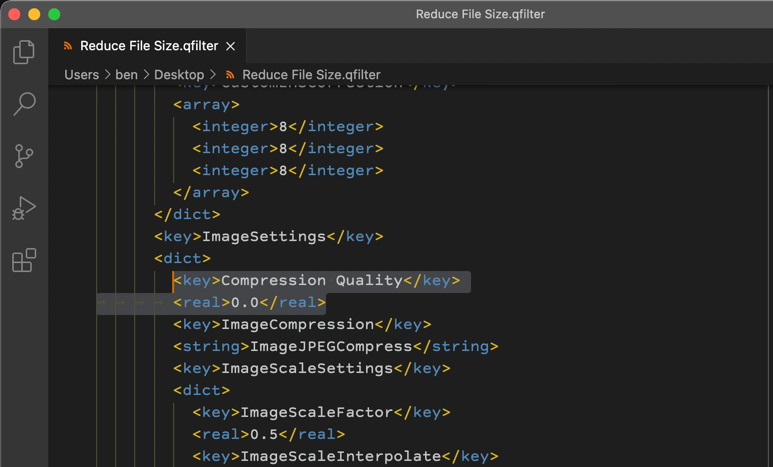Expand the ben breadcrumb segment

coord(126,75)
